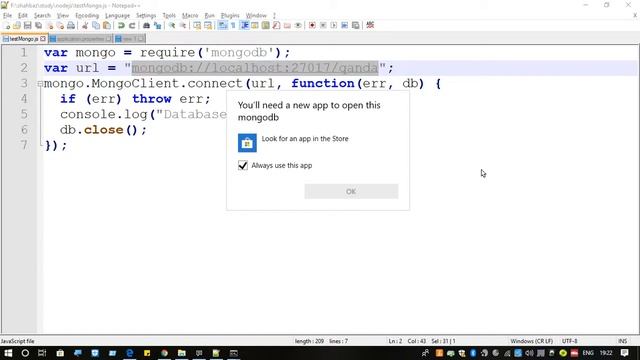The width and height of the screenshot is (640, 360).
Task: Open the Settings menu
Action: 146,16
